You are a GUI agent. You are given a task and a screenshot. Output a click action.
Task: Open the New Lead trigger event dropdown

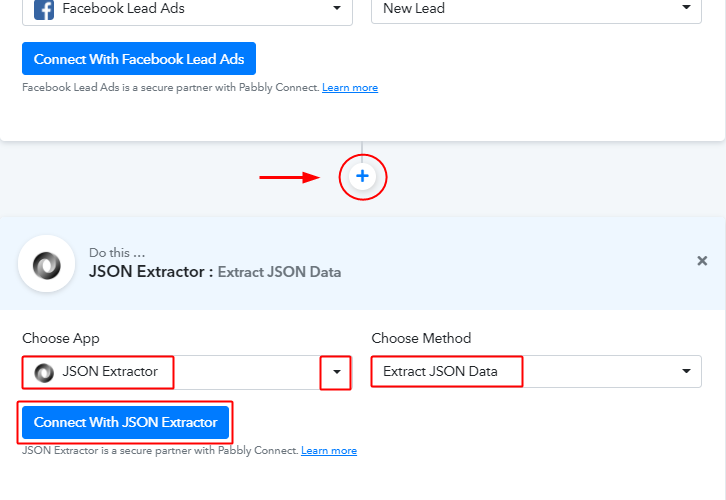coord(536,9)
